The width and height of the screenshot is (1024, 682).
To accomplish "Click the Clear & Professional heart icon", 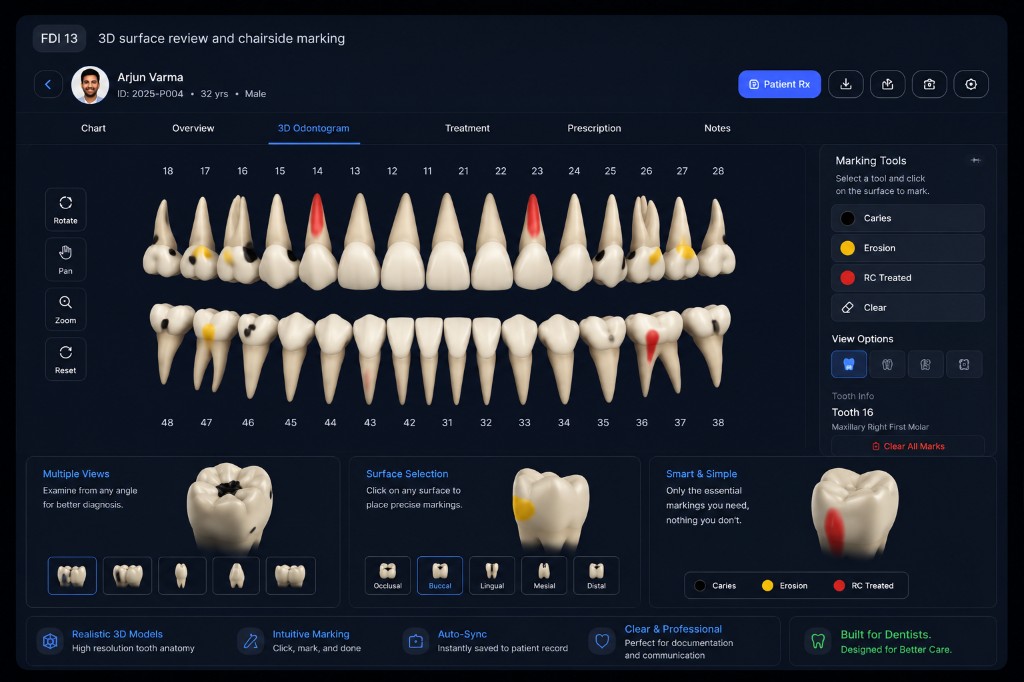I will (x=602, y=641).
